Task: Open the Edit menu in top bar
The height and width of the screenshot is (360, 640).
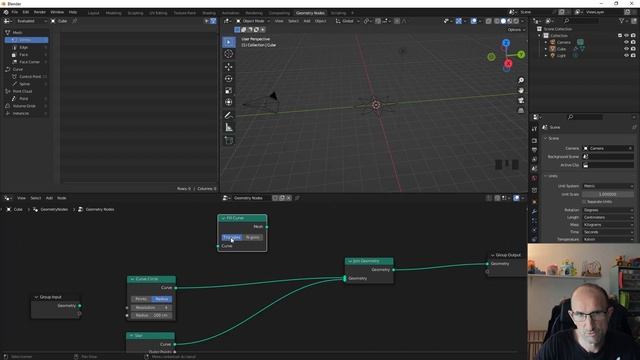Action: pos(26,12)
